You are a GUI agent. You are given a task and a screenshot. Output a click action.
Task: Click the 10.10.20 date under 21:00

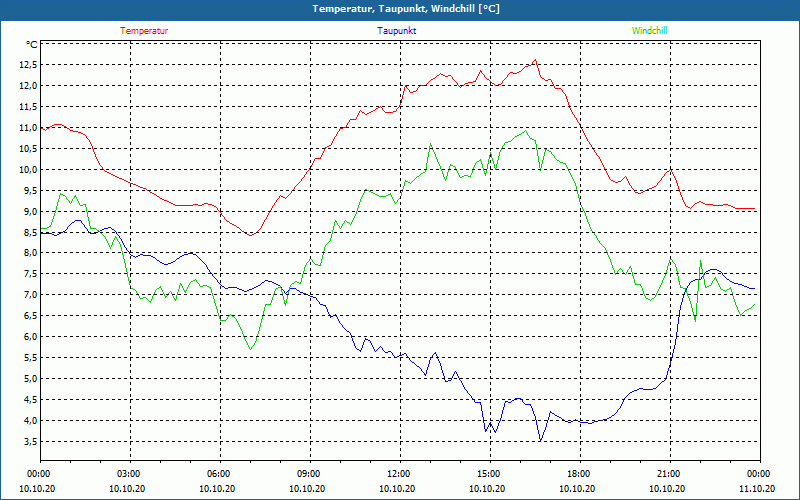click(x=667, y=488)
